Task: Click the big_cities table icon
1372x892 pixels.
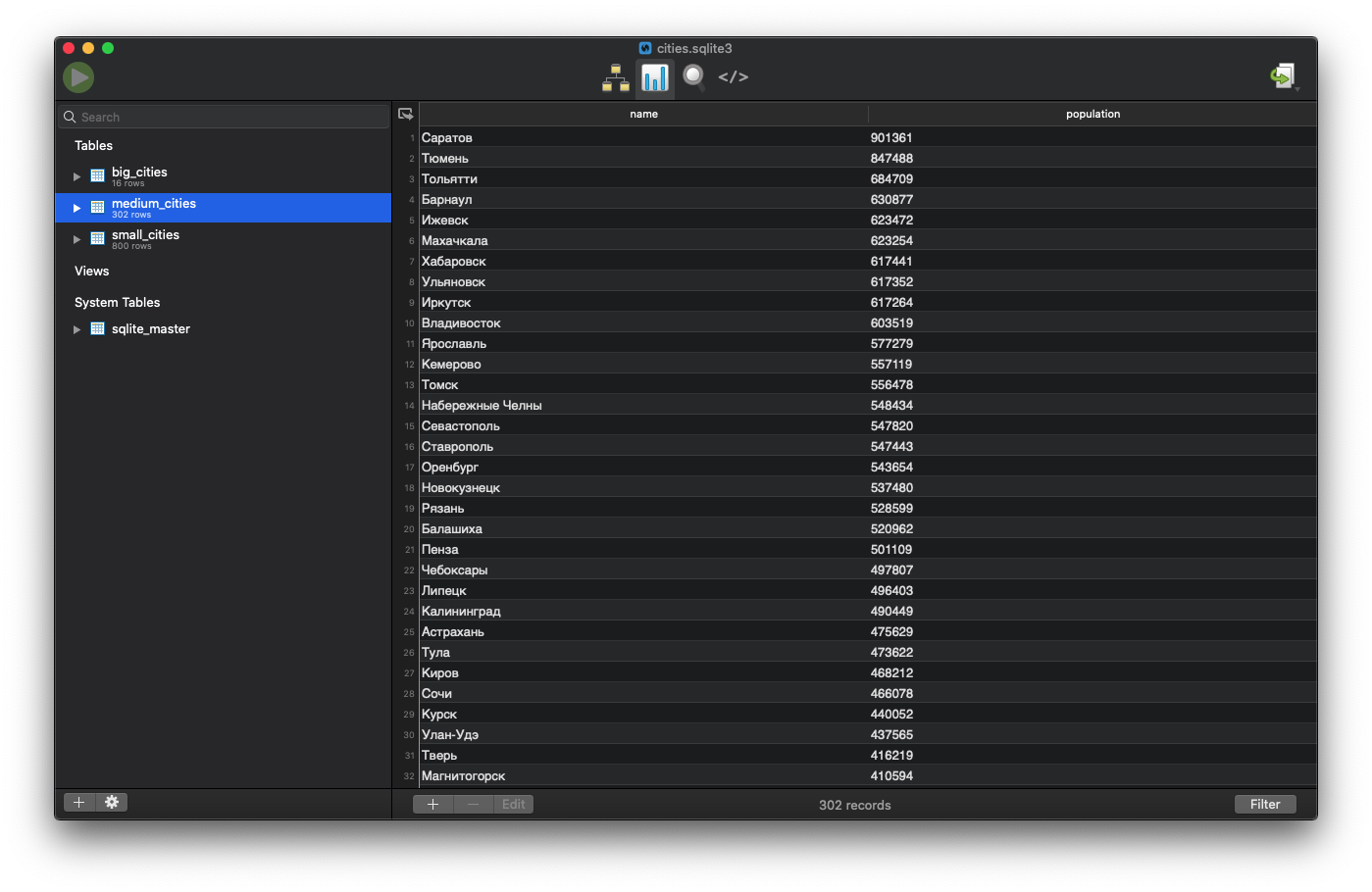Action: (x=98, y=175)
